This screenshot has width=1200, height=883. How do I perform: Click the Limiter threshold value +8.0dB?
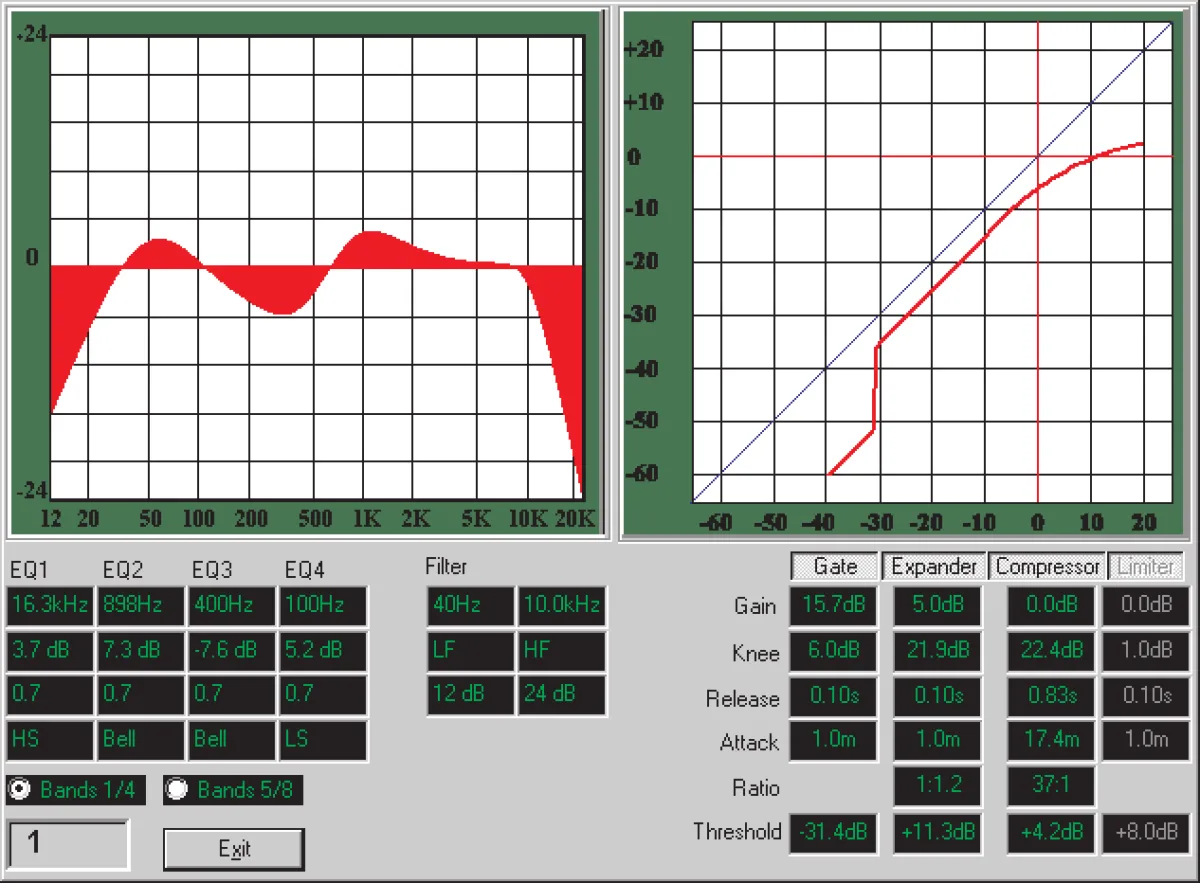click(1146, 833)
